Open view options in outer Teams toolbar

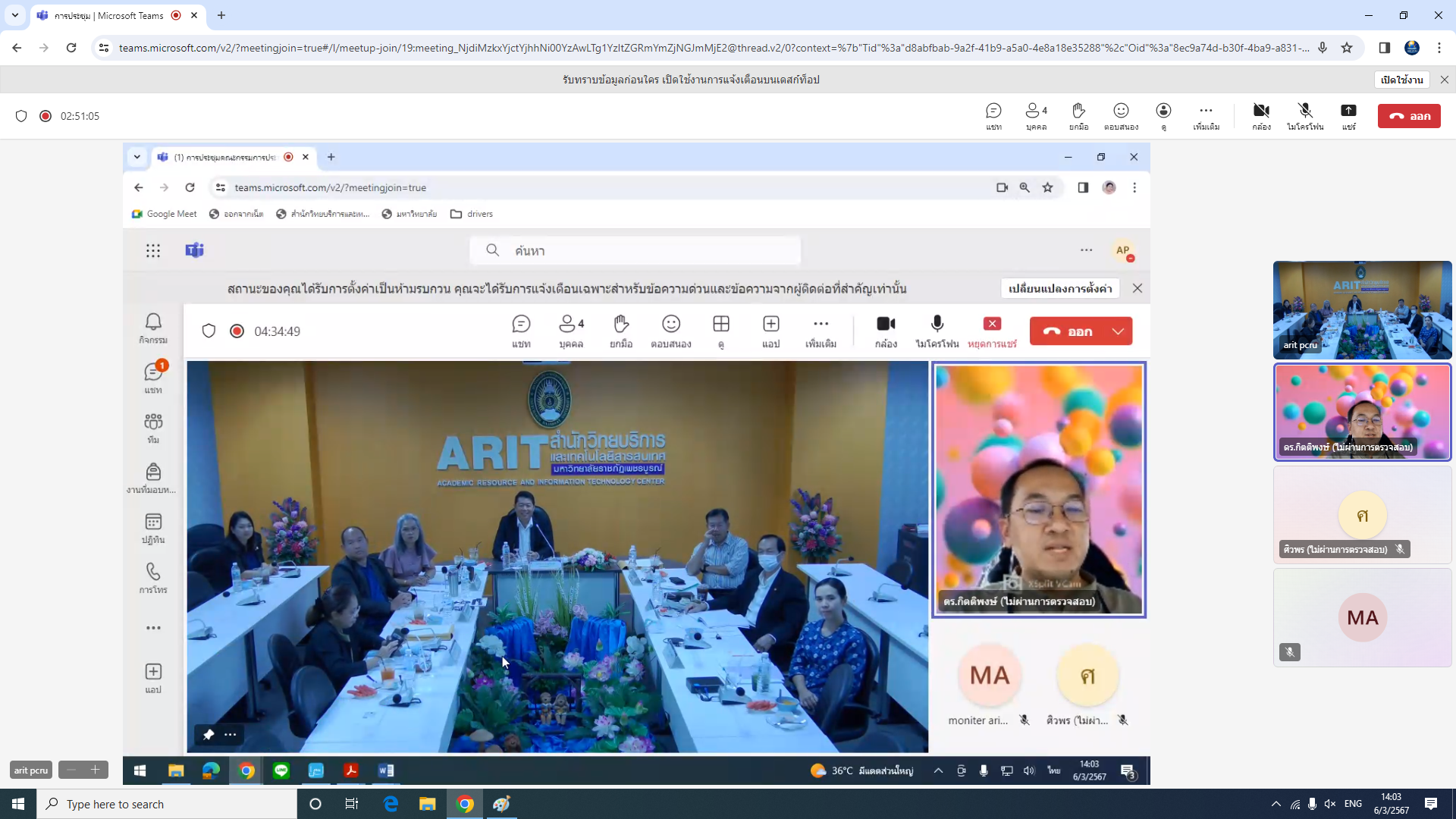point(1163,116)
